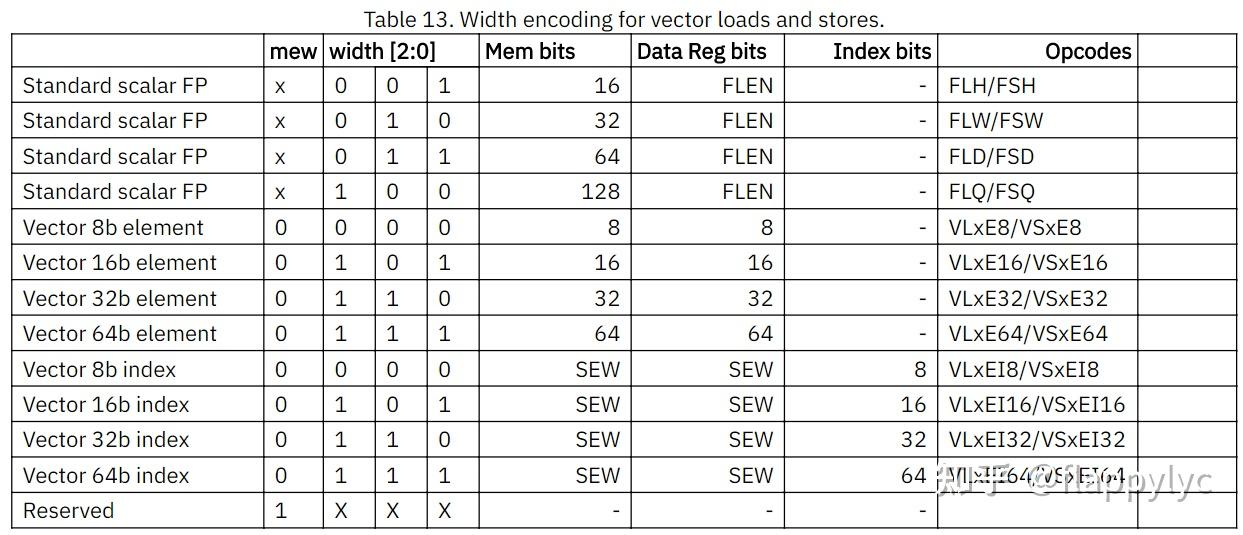The width and height of the screenshot is (1243, 535).
Task: Click the VLxE8/VSxE8 opcode cell
Action: point(1015,228)
